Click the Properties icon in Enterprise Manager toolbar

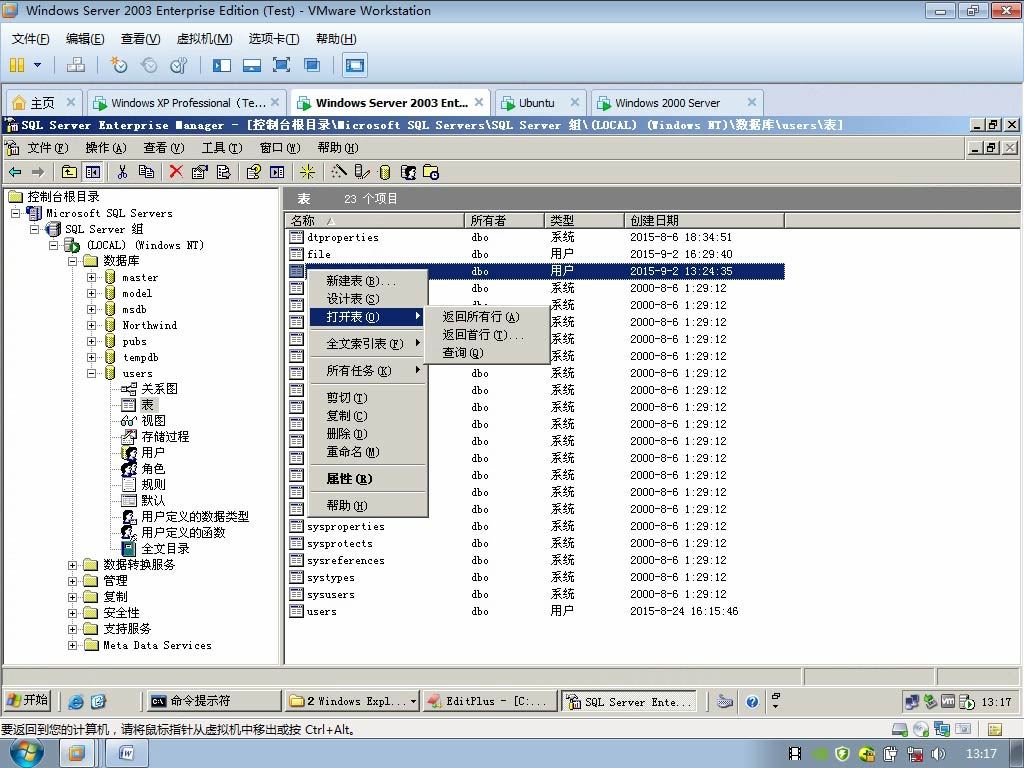point(199,172)
